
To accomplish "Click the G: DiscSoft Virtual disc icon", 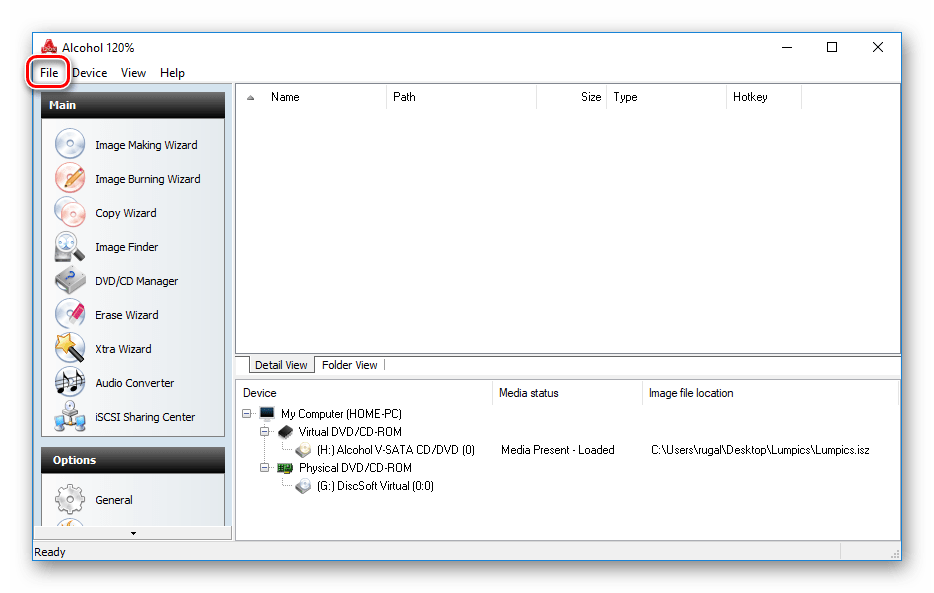I will (x=303, y=486).
